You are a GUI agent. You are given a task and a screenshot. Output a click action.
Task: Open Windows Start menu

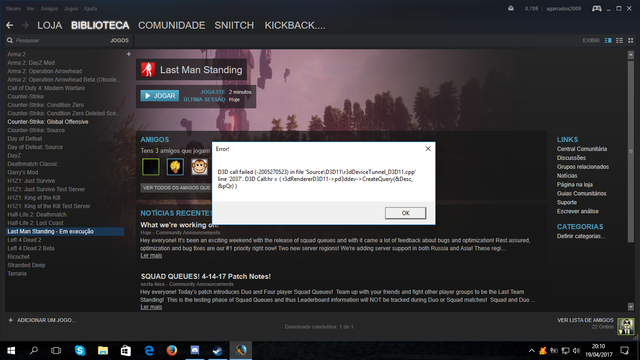pos(11,350)
